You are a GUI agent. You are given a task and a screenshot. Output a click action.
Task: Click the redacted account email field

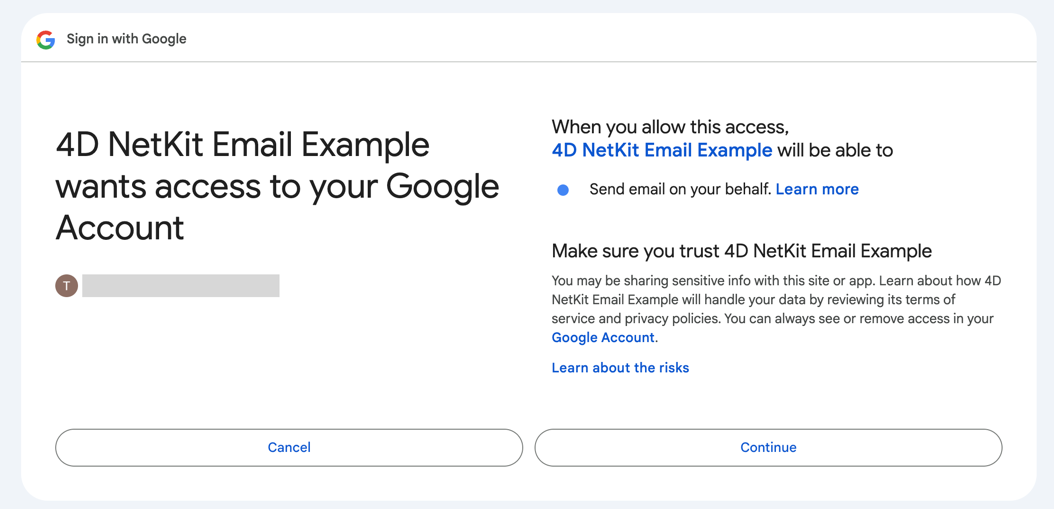tap(181, 286)
